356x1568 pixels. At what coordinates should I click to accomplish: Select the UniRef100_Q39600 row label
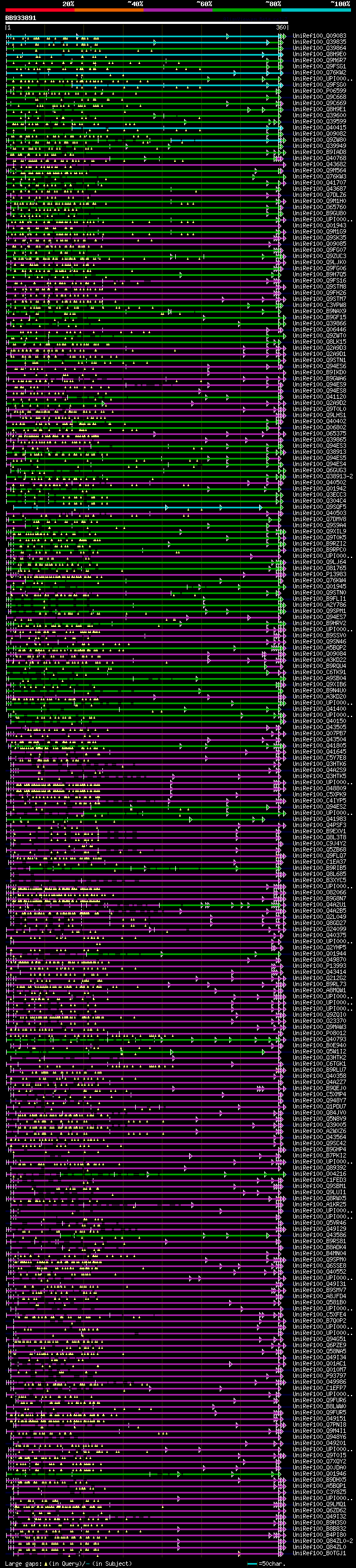tap(319, 116)
